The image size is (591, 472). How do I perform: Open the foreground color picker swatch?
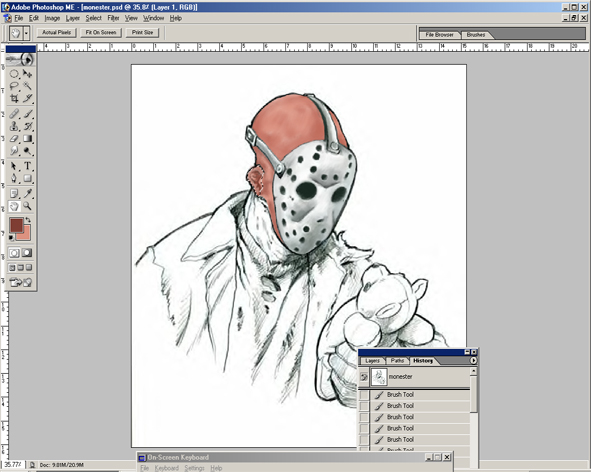click(16, 225)
